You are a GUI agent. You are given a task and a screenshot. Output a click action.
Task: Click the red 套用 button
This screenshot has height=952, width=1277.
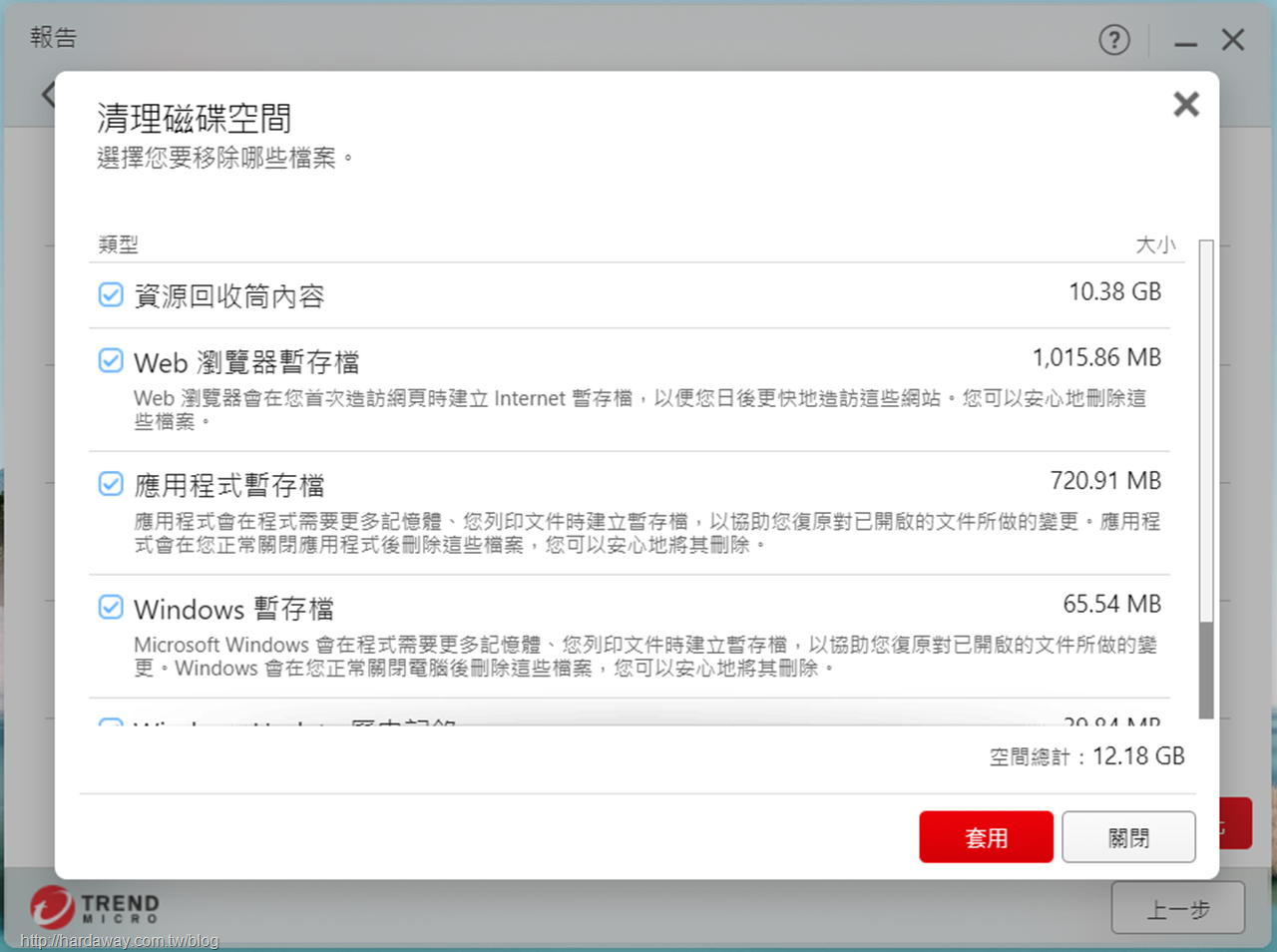click(x=986, y=836)
